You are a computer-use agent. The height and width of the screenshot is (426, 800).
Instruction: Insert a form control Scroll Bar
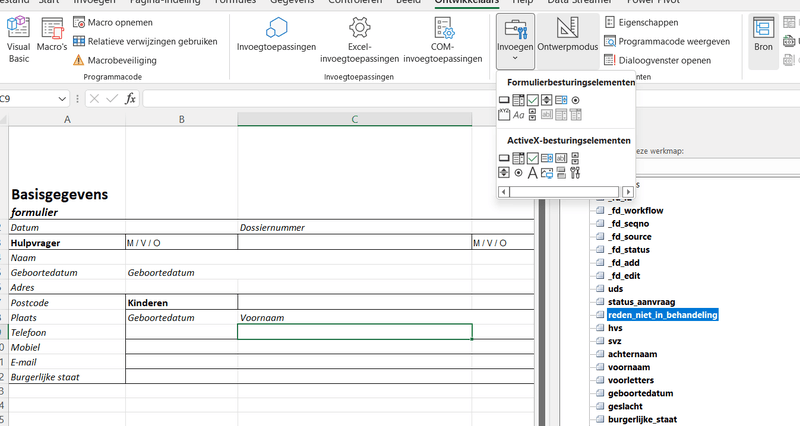532,115
